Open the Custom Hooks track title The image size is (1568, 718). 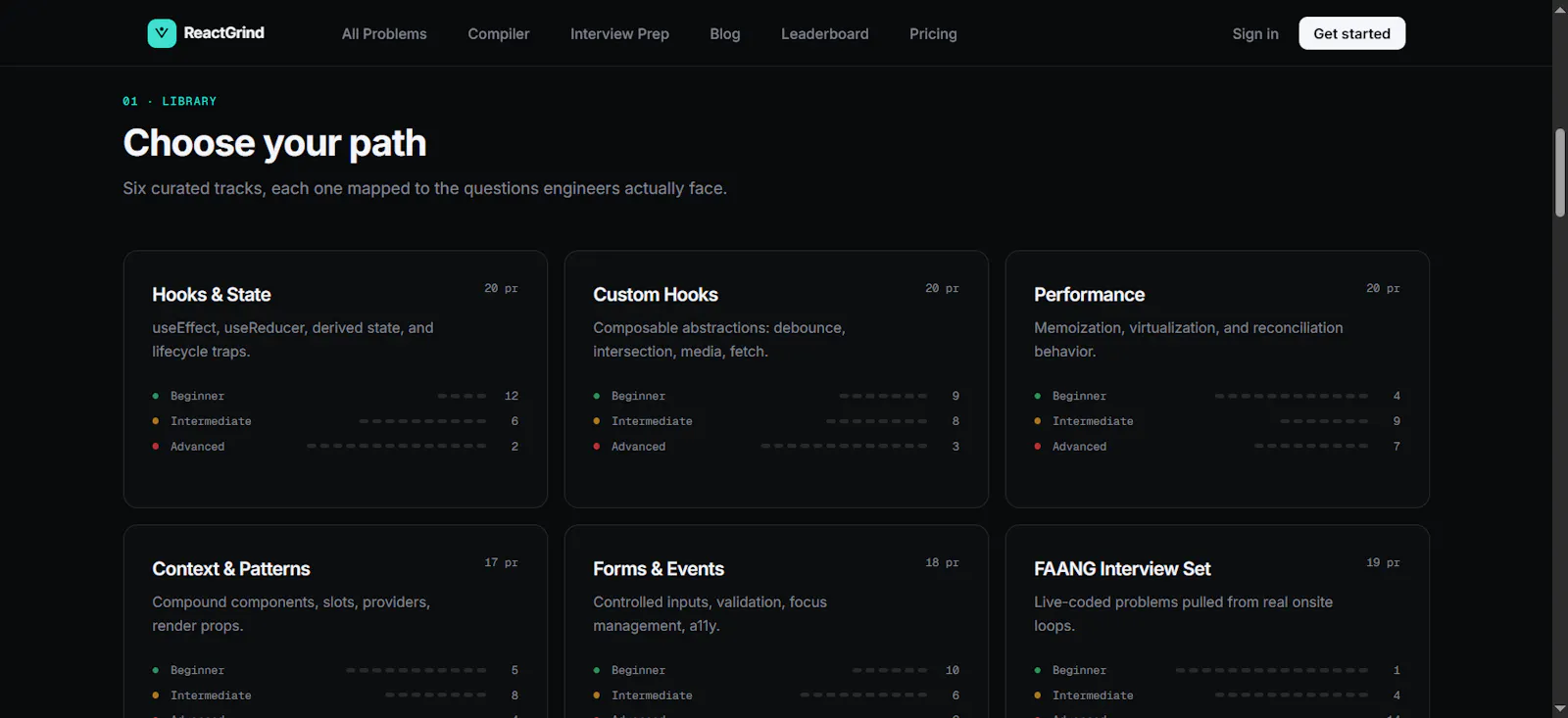pos(656,295)
